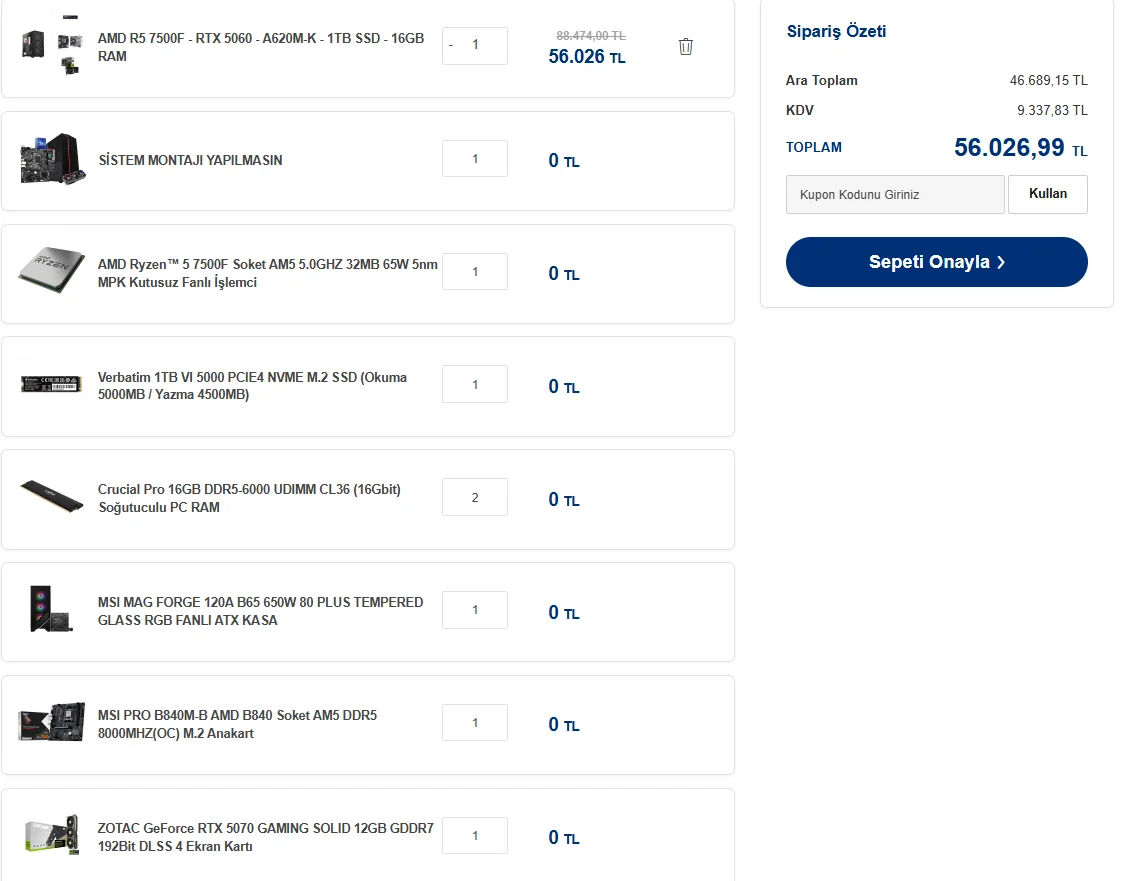Click the MSI PRO B840M-B Anakart product name

[237, 724]
